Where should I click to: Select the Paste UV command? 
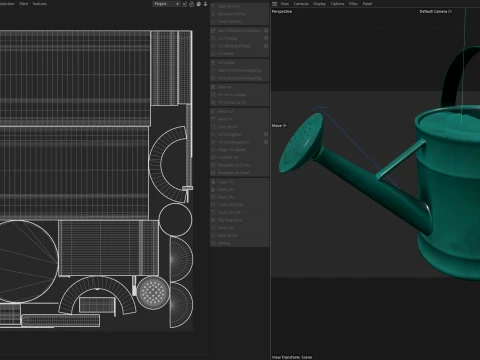tap(239, 189)
